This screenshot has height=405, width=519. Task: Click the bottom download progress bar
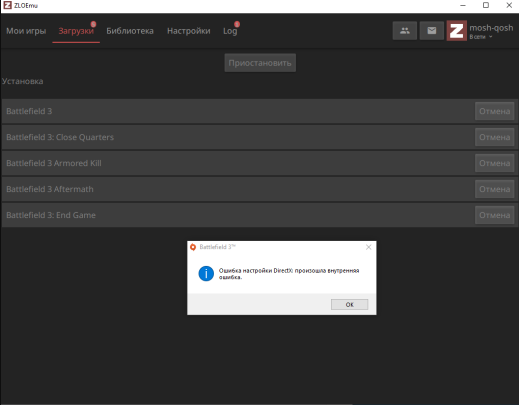[177, 404]
